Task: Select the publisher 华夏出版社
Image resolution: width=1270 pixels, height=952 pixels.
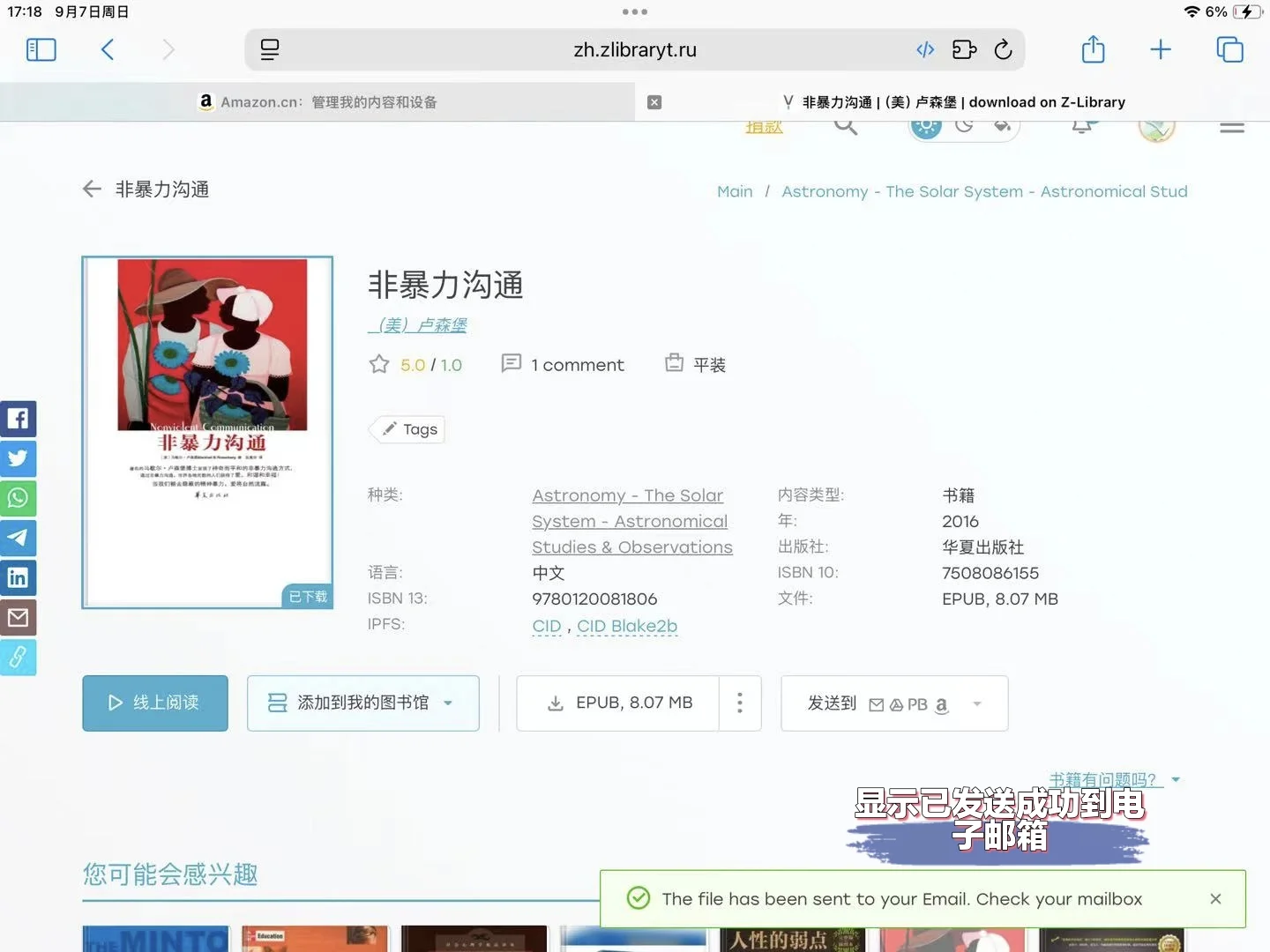Action: coord(982,547)
